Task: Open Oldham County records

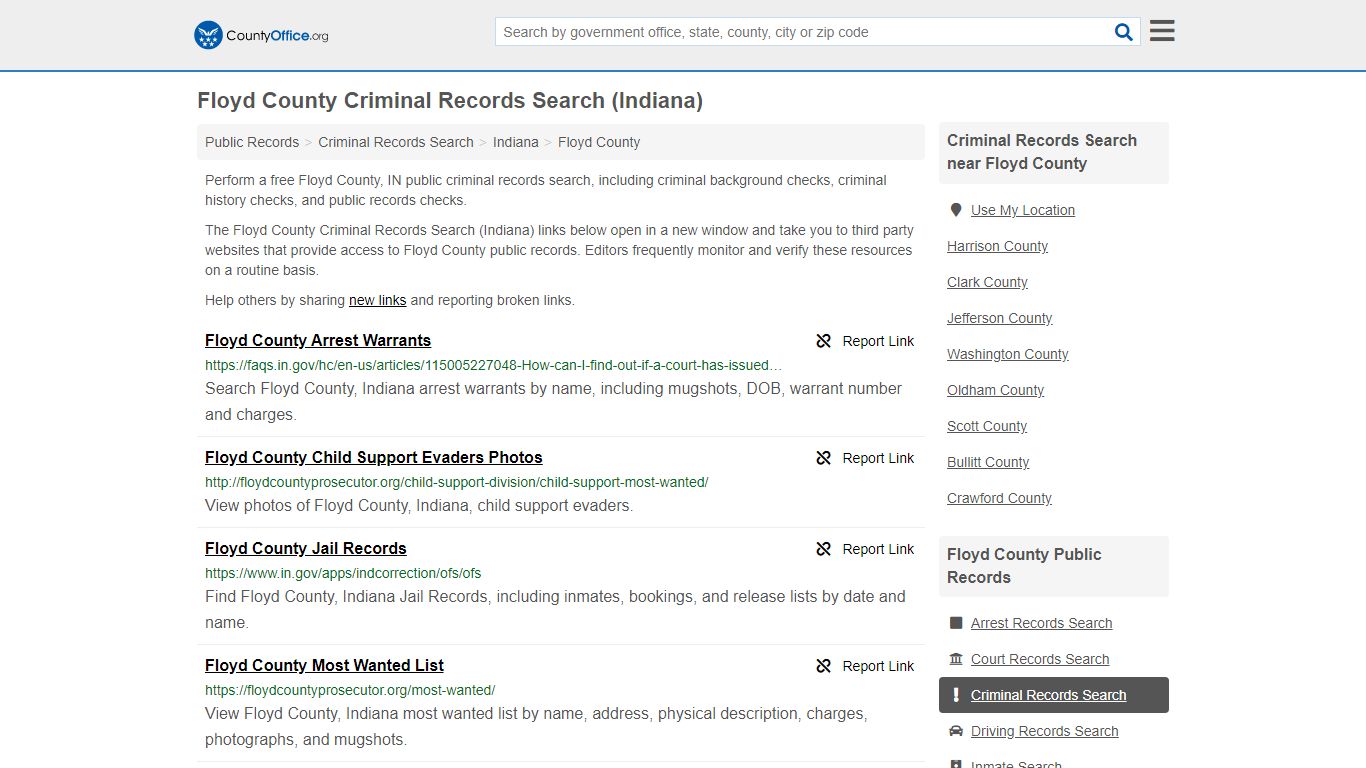Action: (995, 390)
